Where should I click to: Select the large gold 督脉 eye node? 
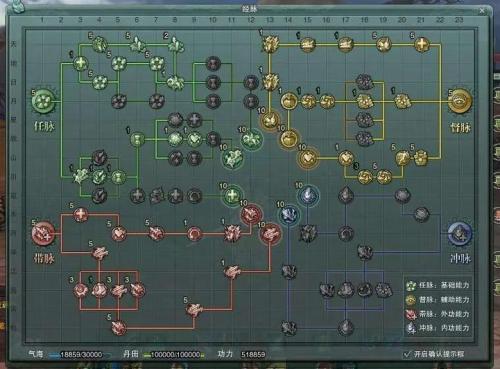(x=460, y=101)
